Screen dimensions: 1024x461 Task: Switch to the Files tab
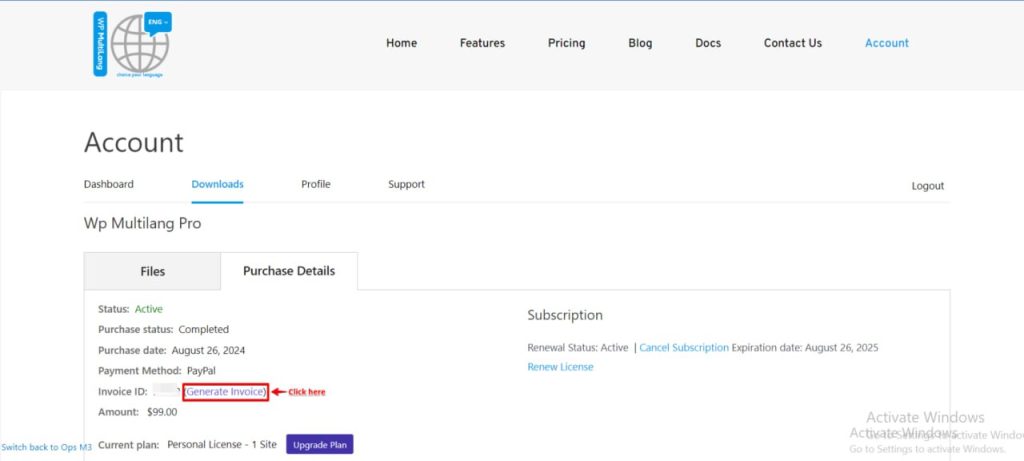click(152, 271)
